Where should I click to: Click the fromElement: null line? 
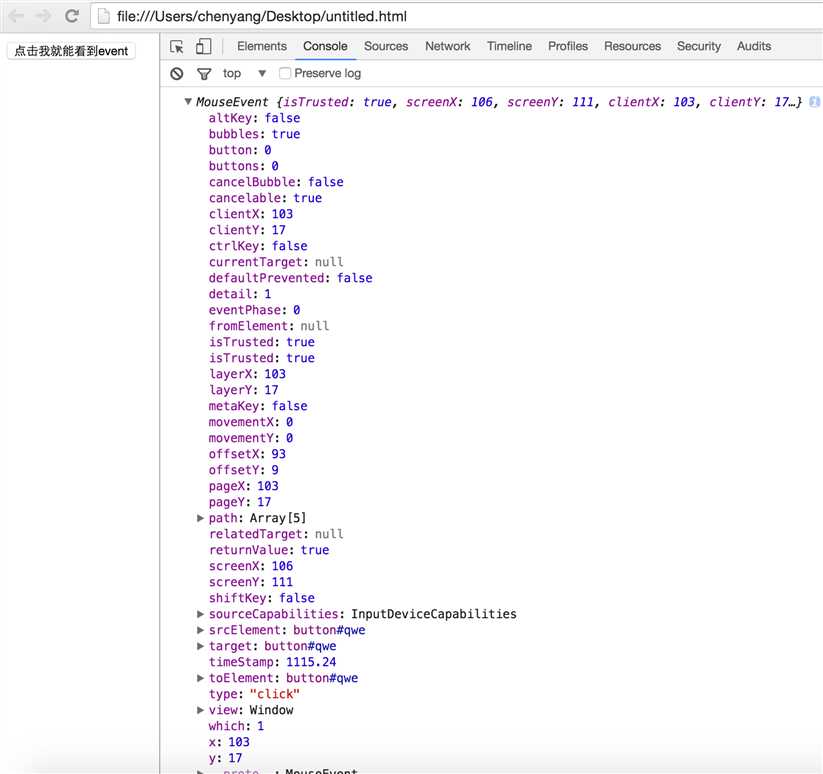coord(269,326)
